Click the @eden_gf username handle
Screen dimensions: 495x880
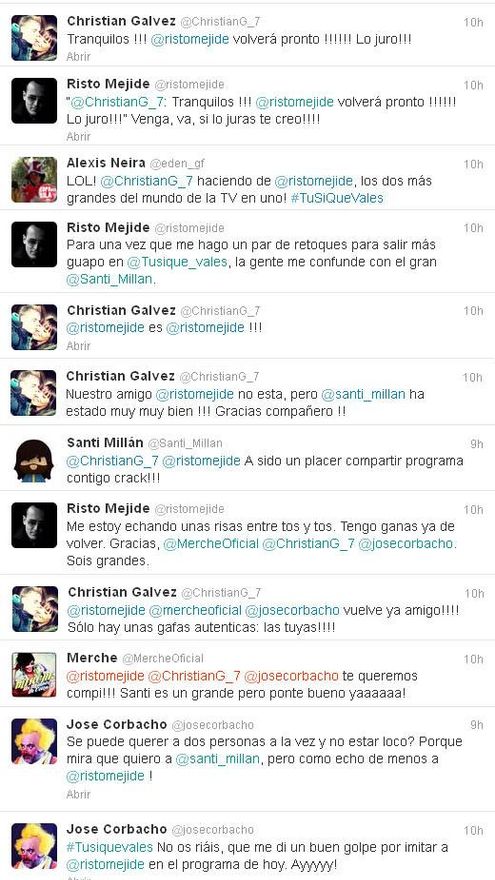[177, 164]
